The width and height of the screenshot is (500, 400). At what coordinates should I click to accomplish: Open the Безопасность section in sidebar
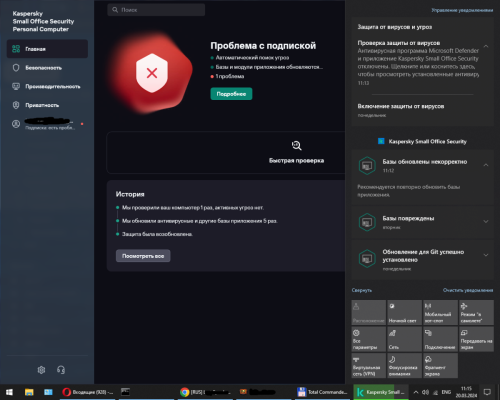[x=47, y=68]
